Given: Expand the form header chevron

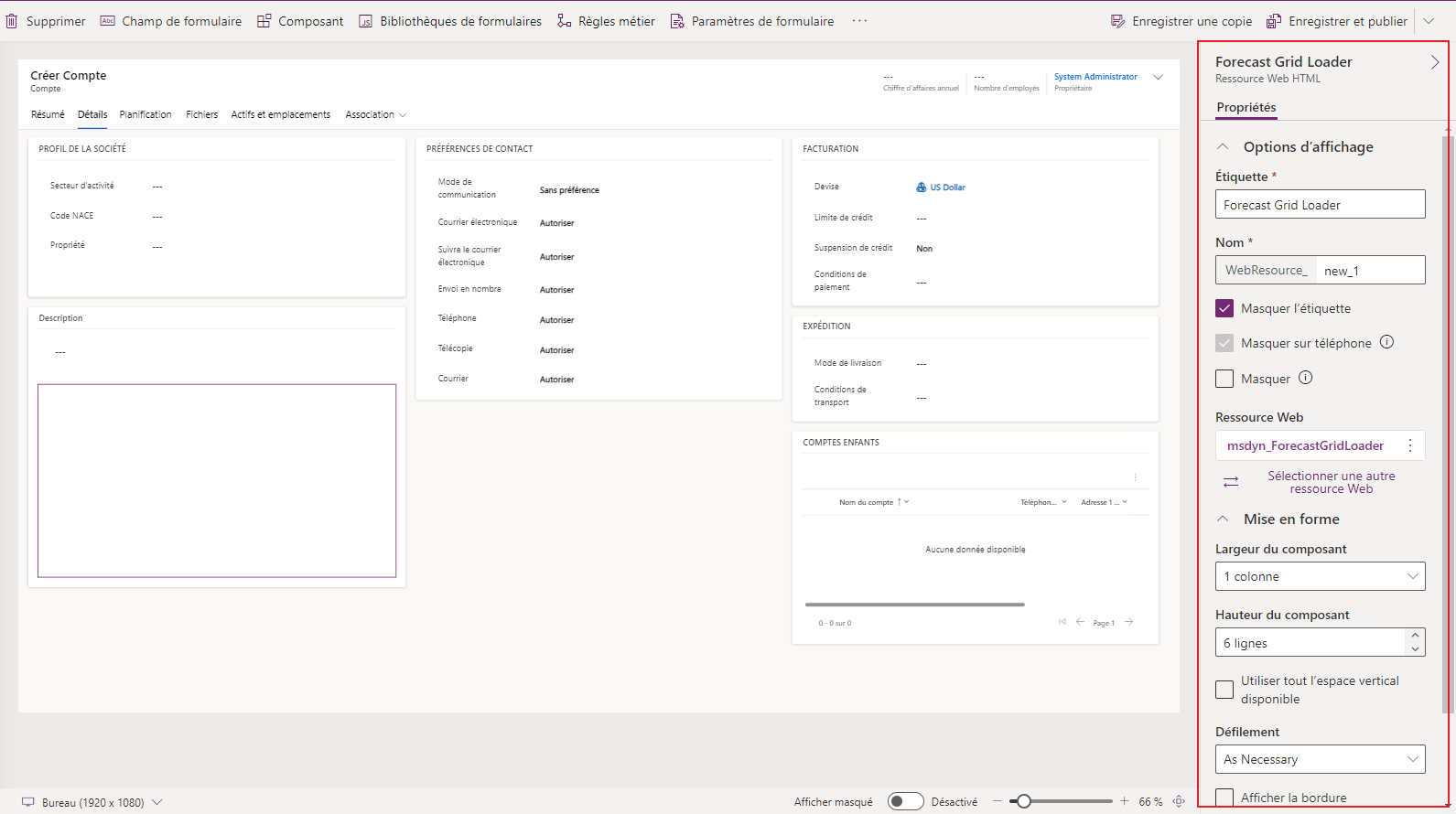Looking at the screenshot, I should coord(1158,77).
